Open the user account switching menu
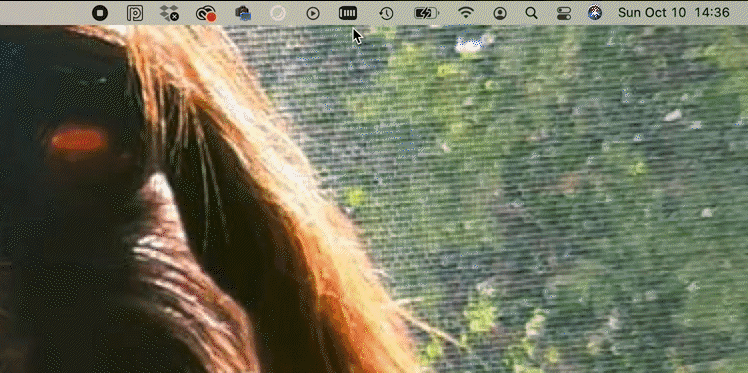The height and width of the screenshot is (373, 748). pos(500,13)
